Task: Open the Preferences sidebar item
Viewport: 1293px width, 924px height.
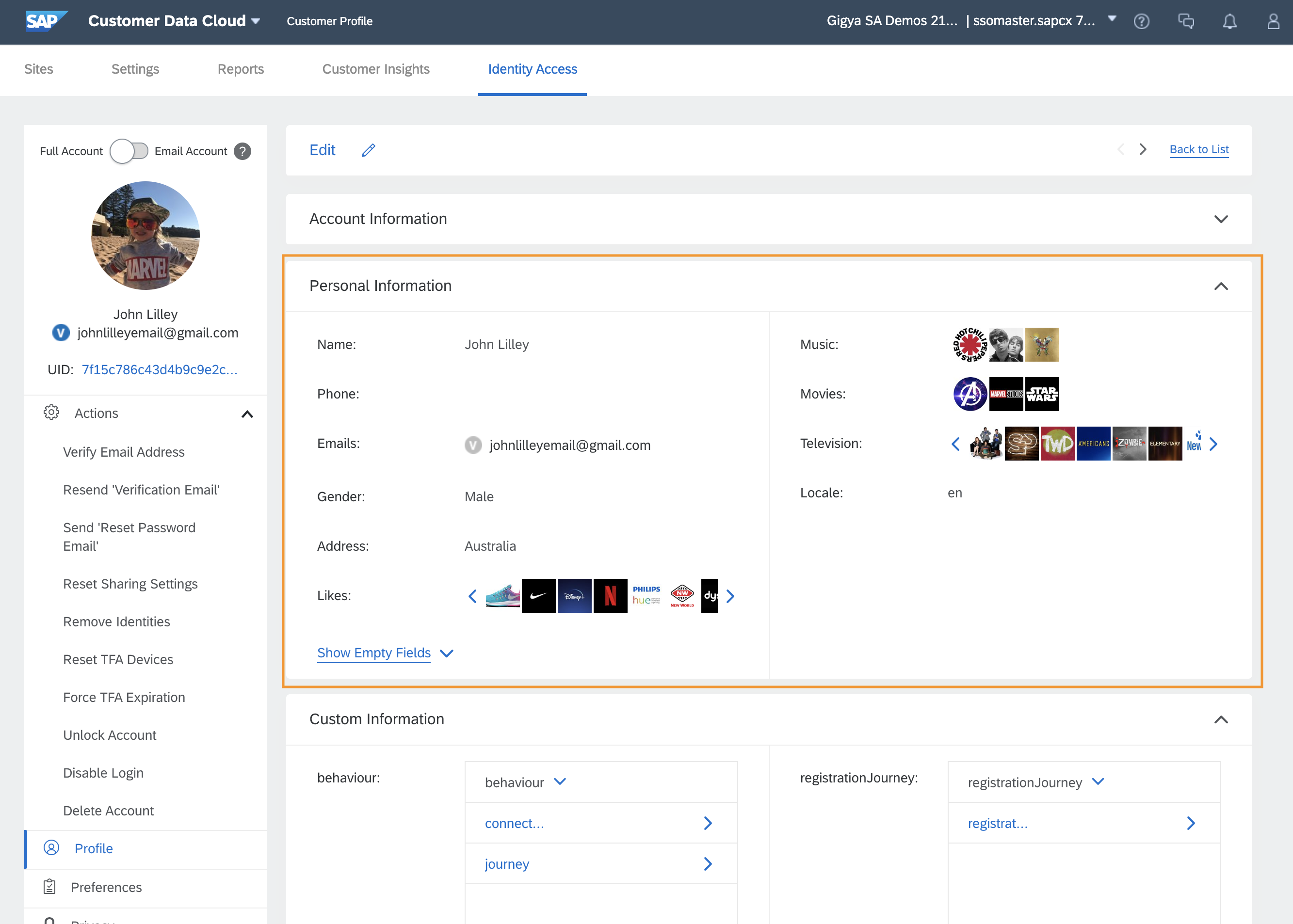Action: click(106, 887)
